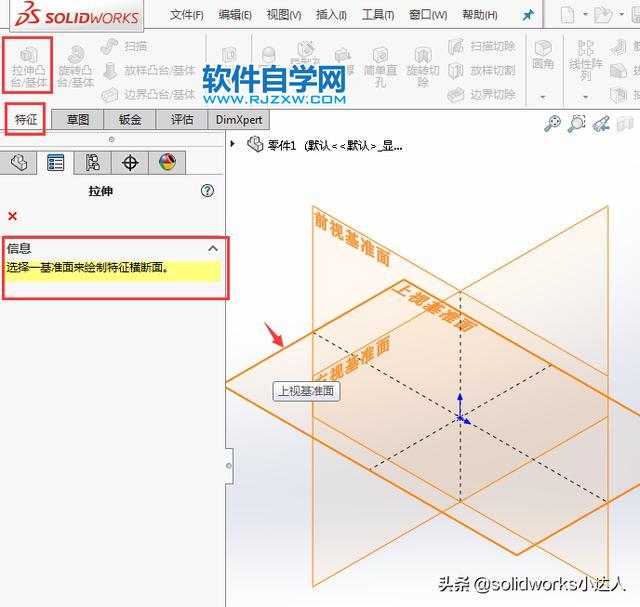The image size is (640, 607).
Task: Switch to the 评估 tab
Action: 182,120
